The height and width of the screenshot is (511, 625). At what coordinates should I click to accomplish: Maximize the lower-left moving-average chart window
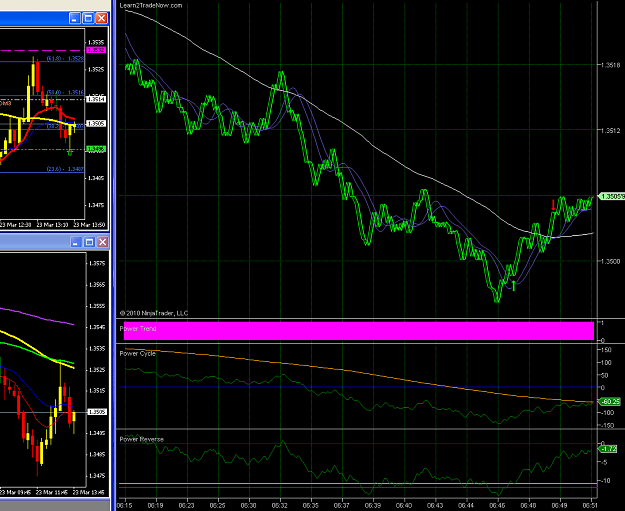pyautogui.click(x=90, y=242)
